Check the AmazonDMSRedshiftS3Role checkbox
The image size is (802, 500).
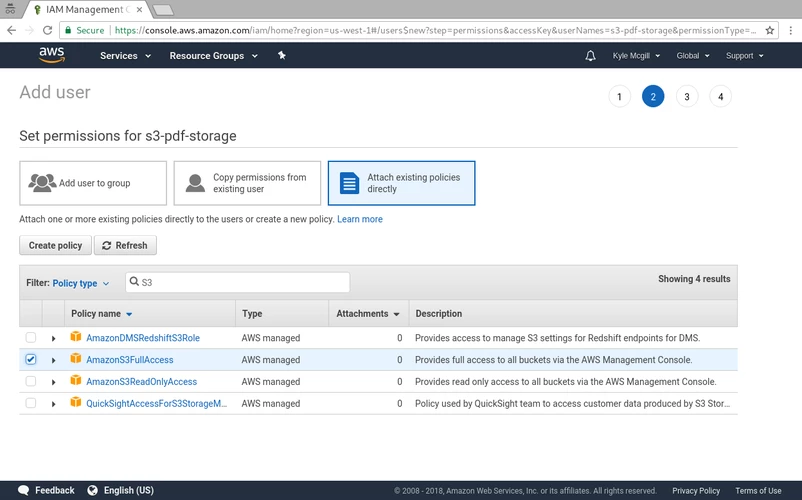(x=31, y=337)
